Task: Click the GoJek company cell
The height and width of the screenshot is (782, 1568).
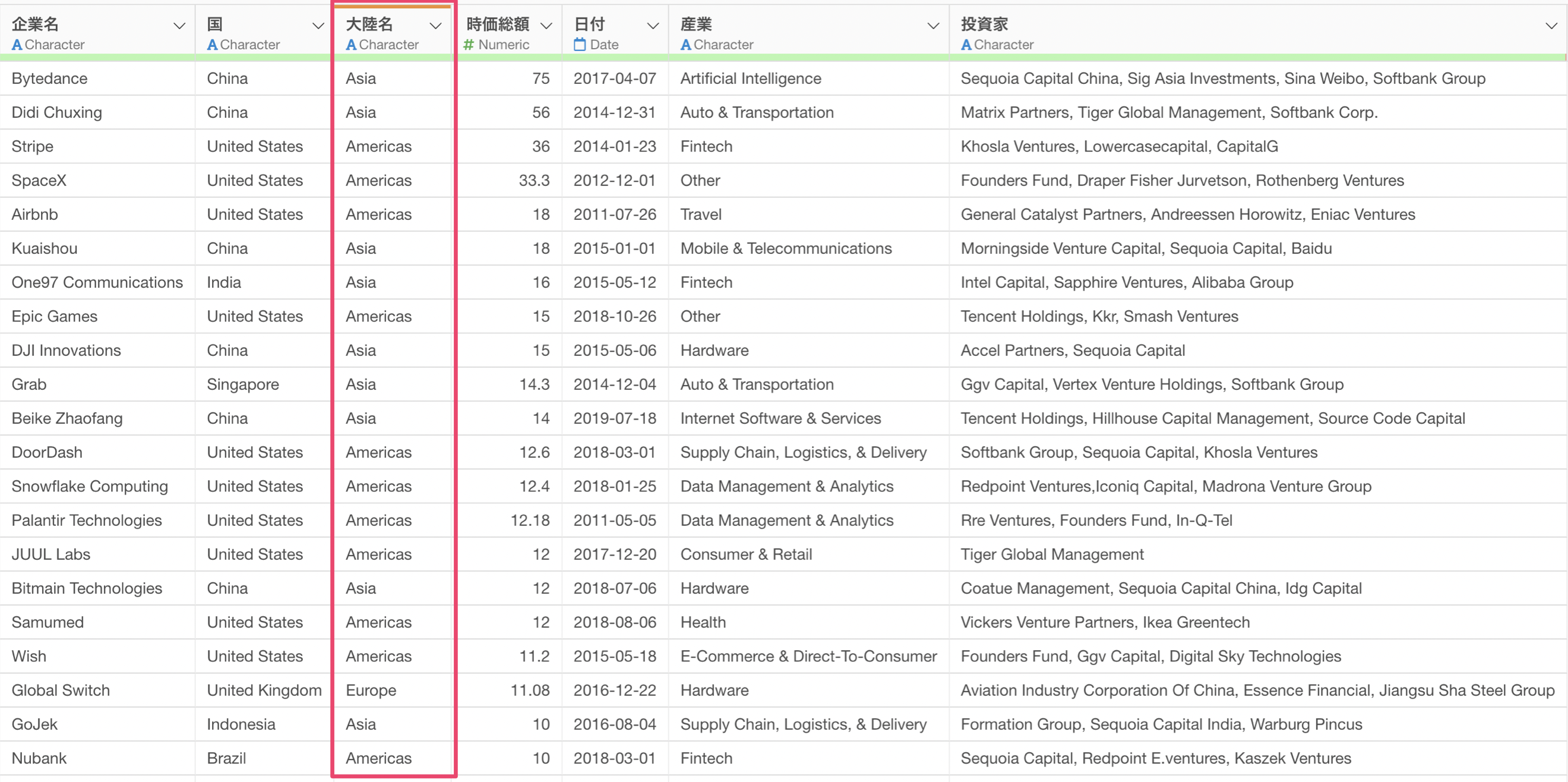Action: [97, 725]
